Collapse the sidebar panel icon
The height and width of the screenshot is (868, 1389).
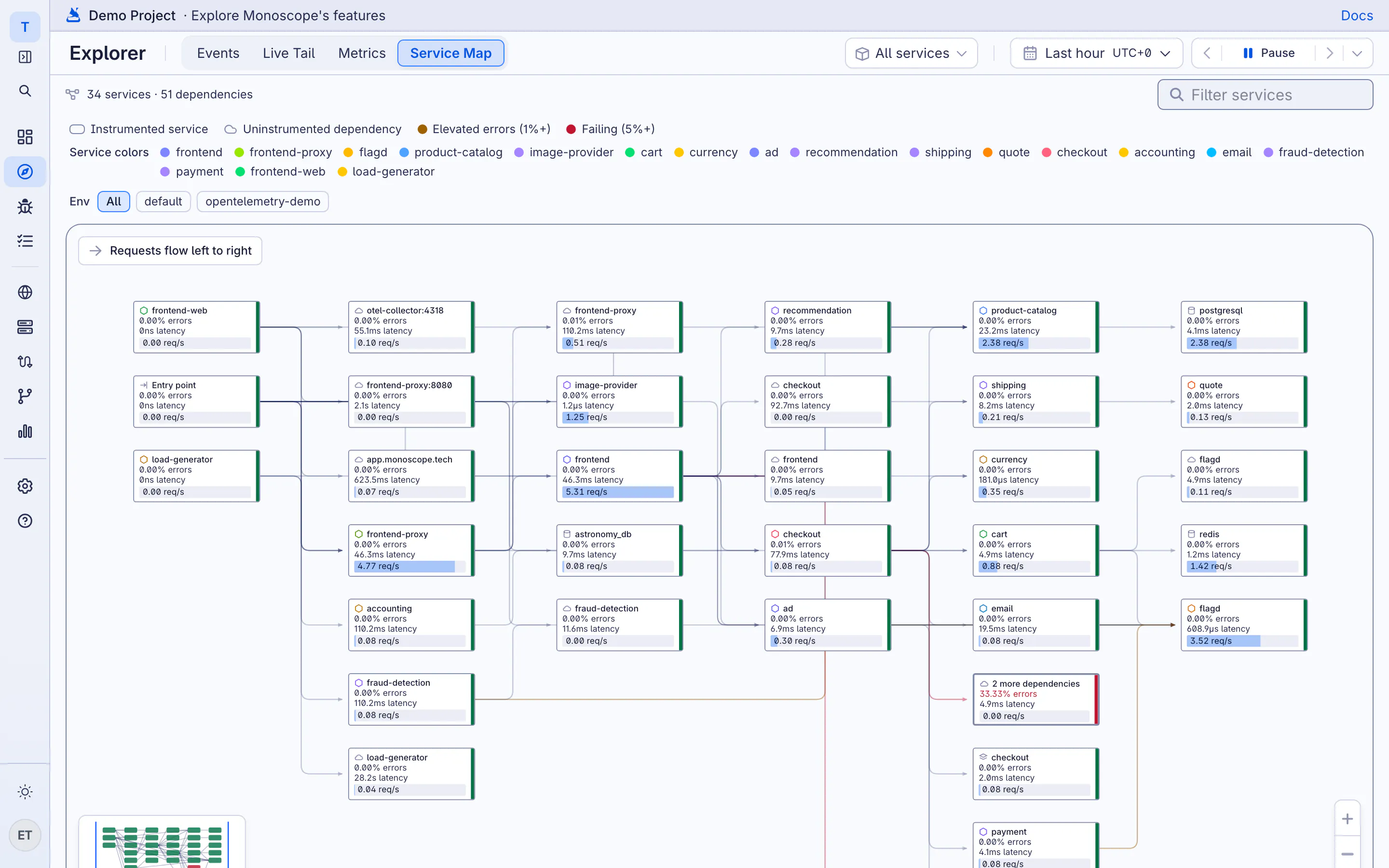[25, 57]
